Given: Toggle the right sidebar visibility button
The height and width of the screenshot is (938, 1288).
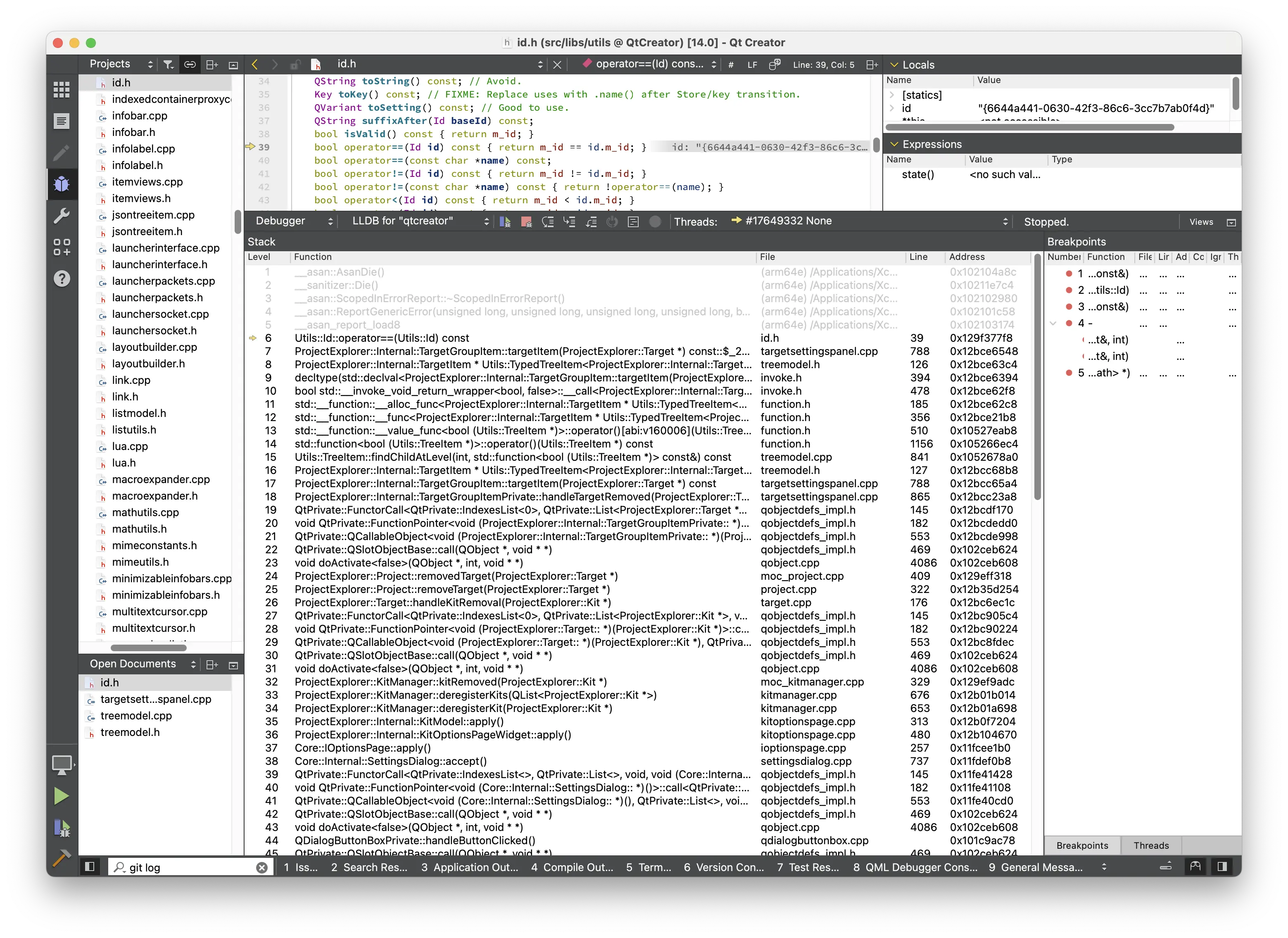Looking at the screenshot, I should [x=1222, y=867].
